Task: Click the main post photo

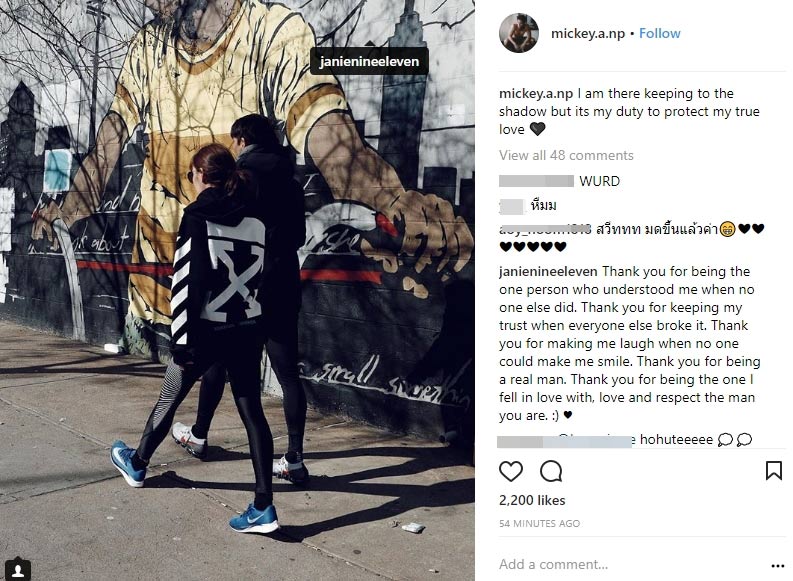Action: pos(237,290)
